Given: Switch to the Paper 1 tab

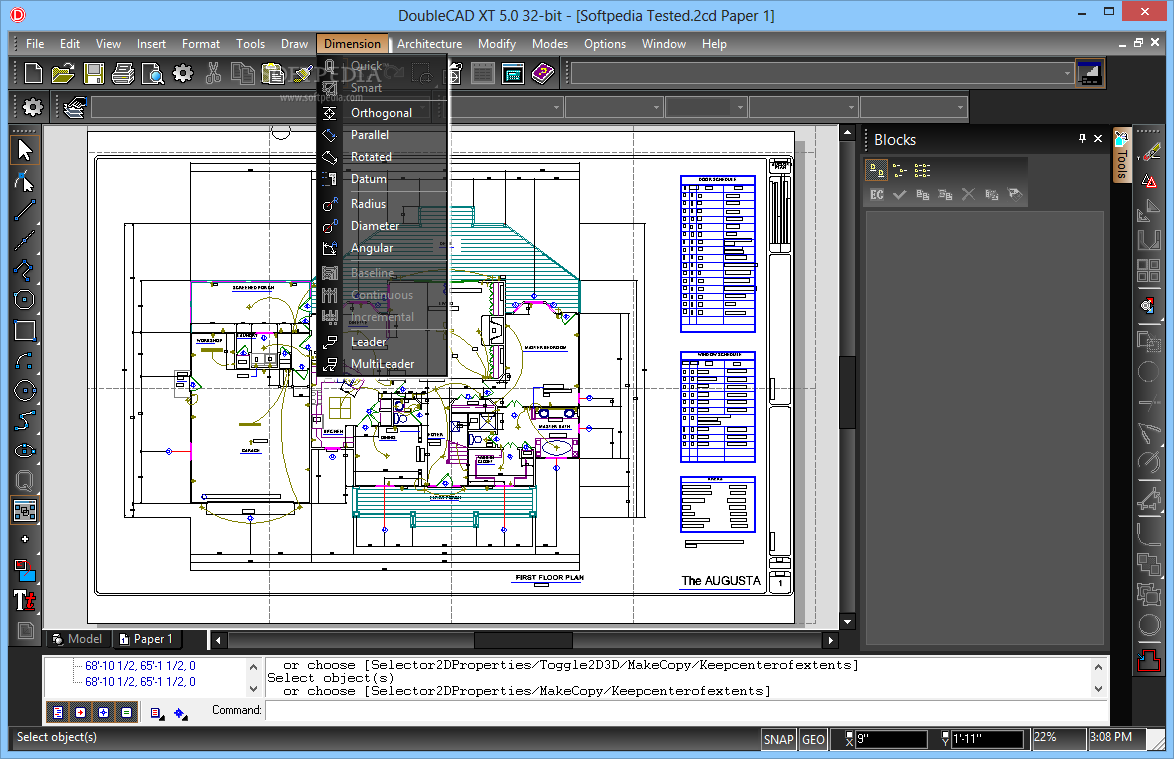Looking at the screenshot, I should (147, 639).
